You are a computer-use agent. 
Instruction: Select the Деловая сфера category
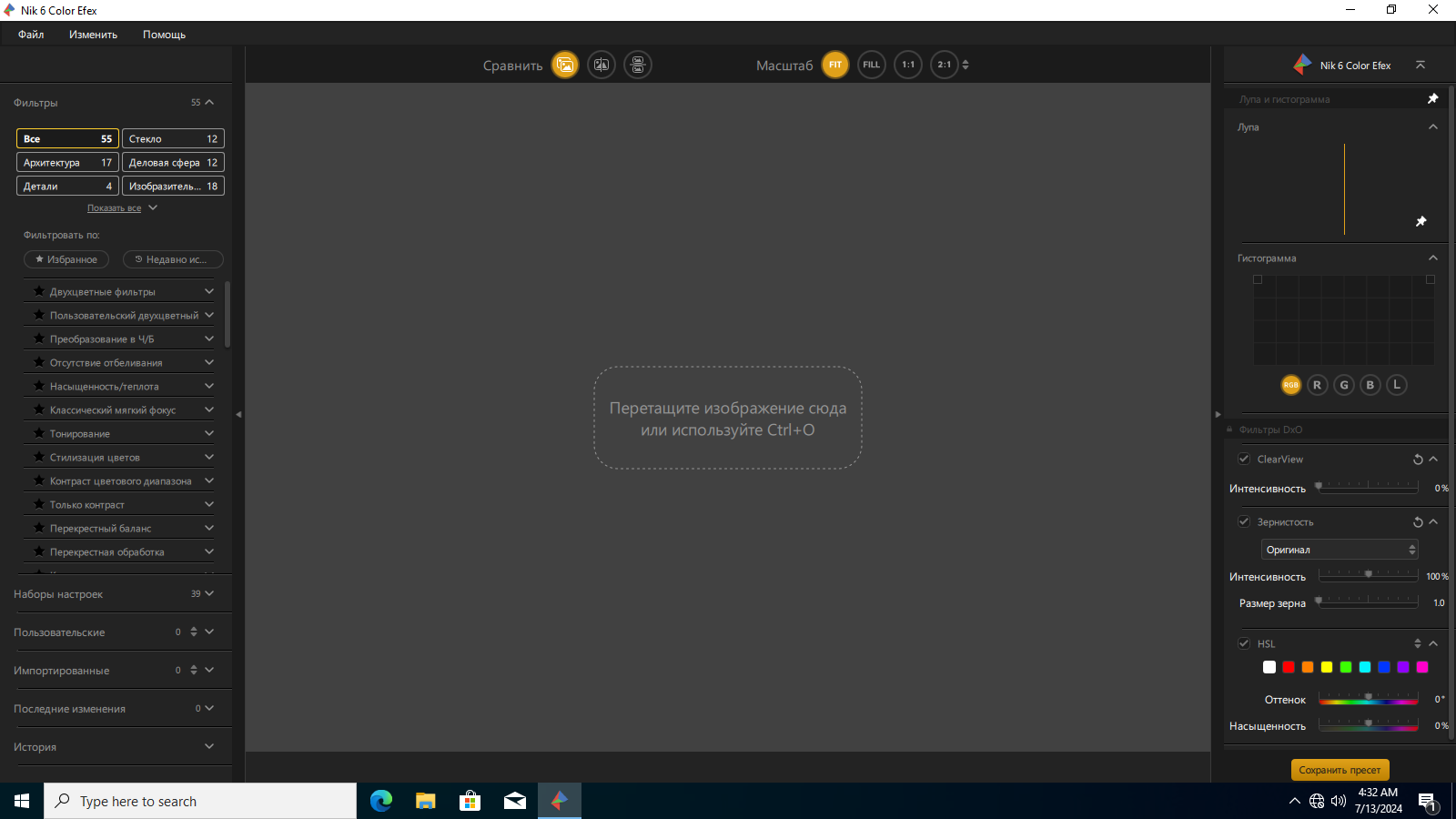173,162
